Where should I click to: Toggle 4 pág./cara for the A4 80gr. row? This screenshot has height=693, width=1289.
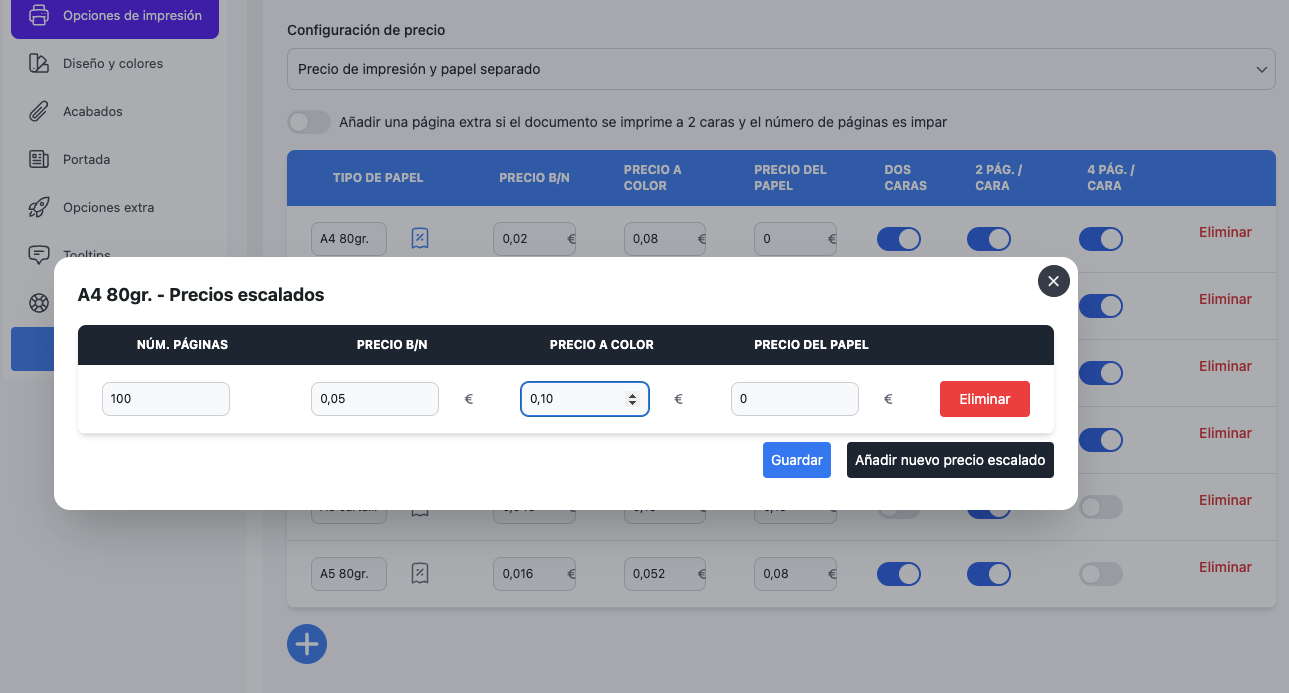click(x=1101, y=239)
